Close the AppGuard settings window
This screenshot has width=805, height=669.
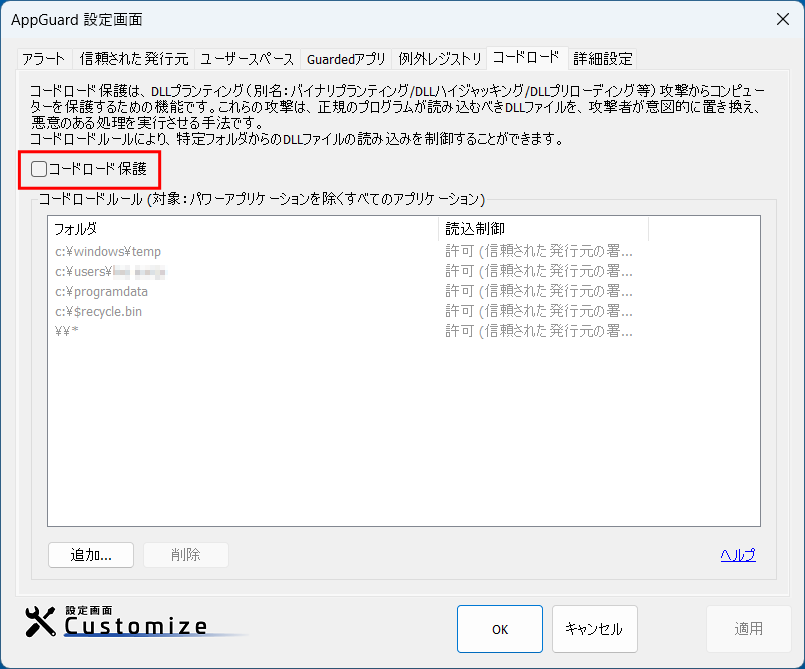tap(782, 19)
